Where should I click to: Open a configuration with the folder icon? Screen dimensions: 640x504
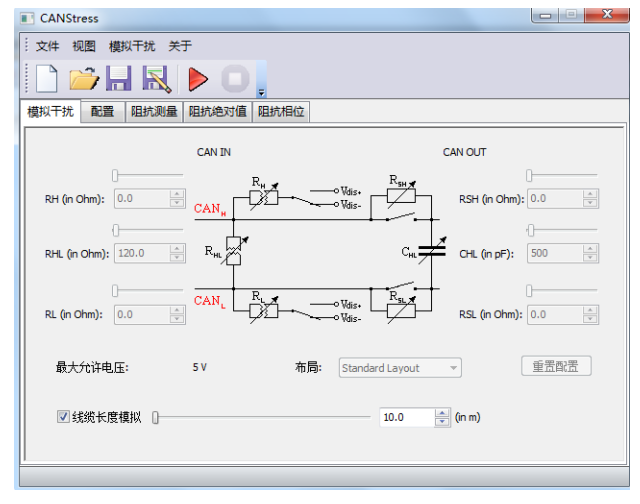point(84,78)
